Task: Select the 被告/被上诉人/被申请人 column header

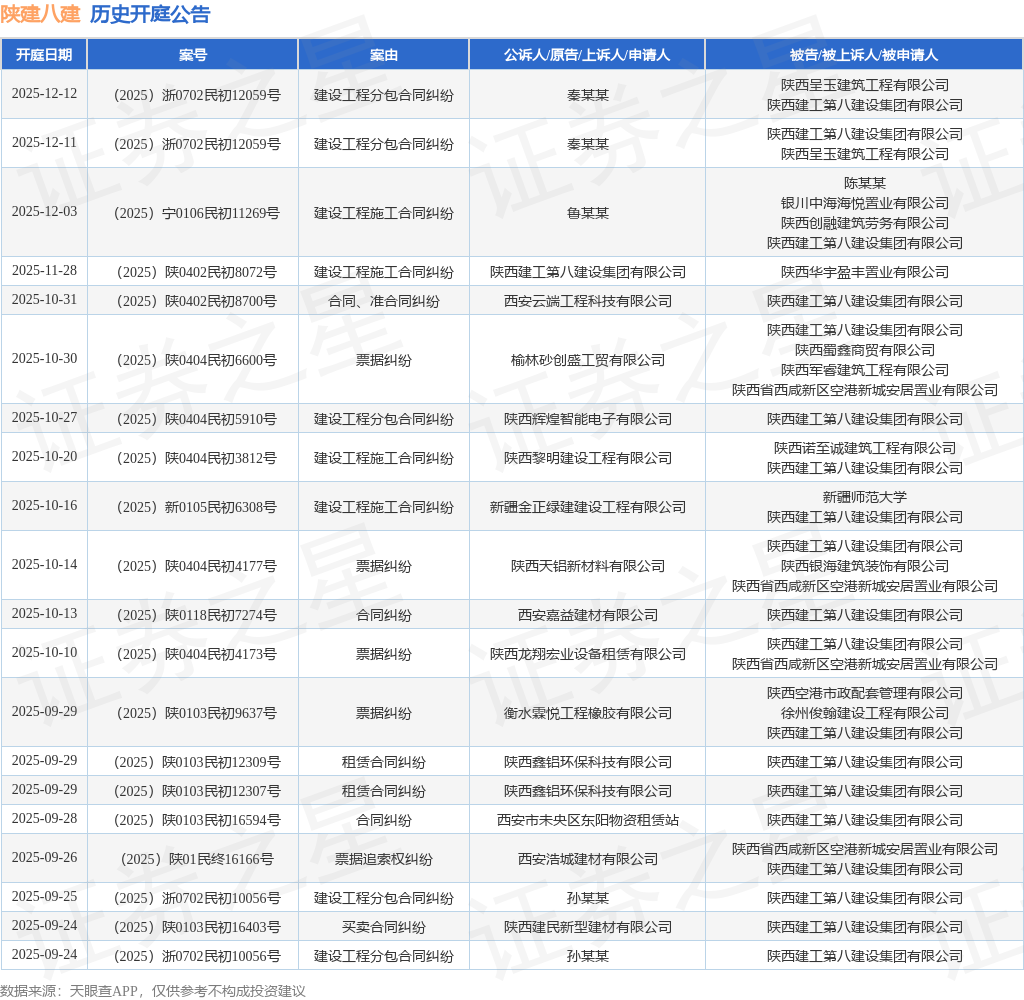Action: click(863, 55)
